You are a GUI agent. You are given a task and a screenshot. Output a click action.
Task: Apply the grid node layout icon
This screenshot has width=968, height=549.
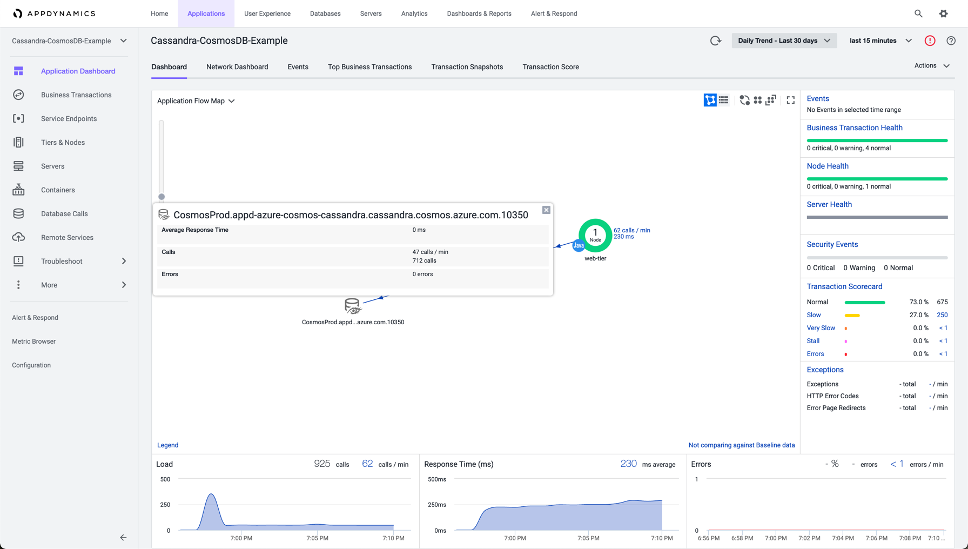757,100
